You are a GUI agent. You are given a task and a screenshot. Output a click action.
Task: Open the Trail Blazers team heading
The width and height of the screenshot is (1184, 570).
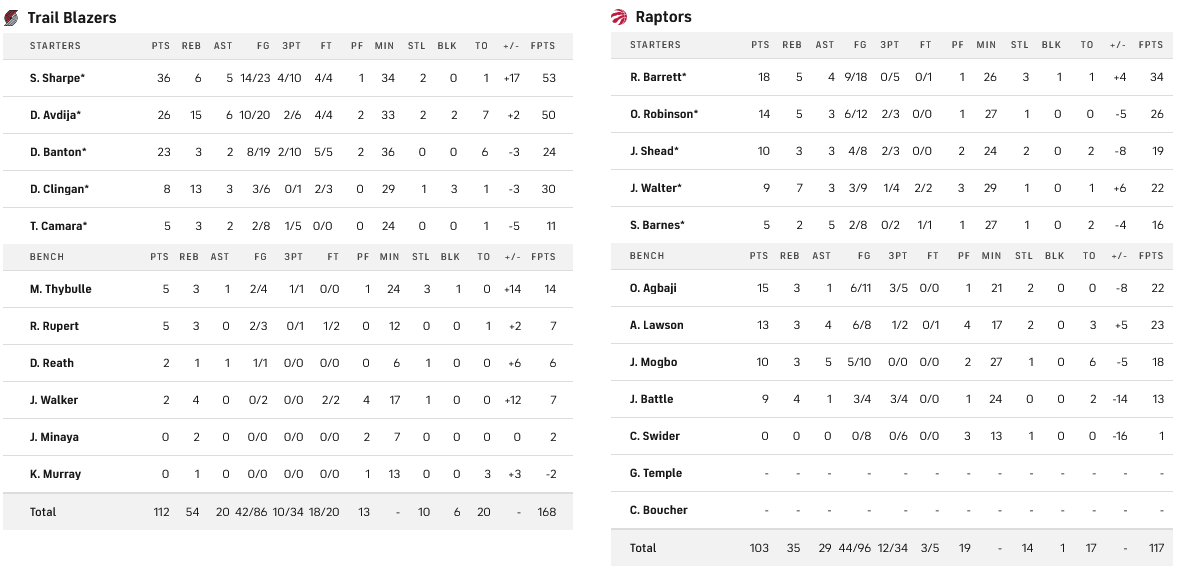click(71, 17)
